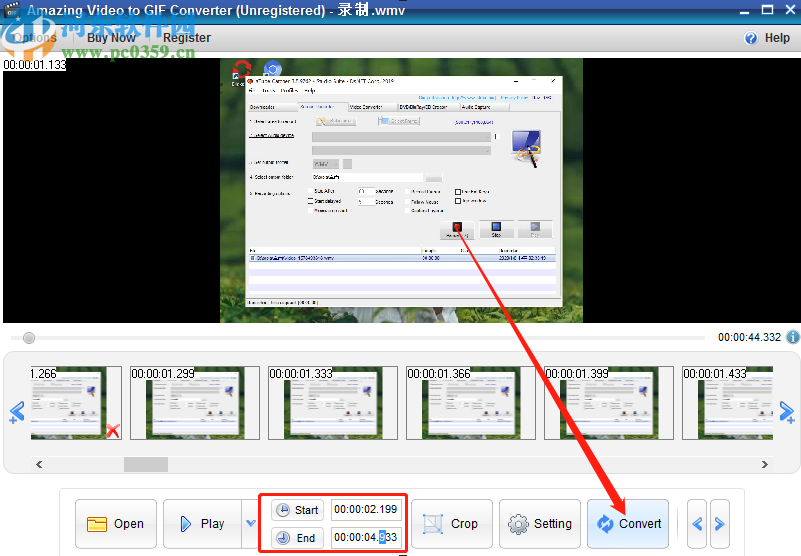Select the 00:00:01.399 frame thumbnail
This screenshot has height=556, width=801.
pyautogui.click(x=608, y=403)
